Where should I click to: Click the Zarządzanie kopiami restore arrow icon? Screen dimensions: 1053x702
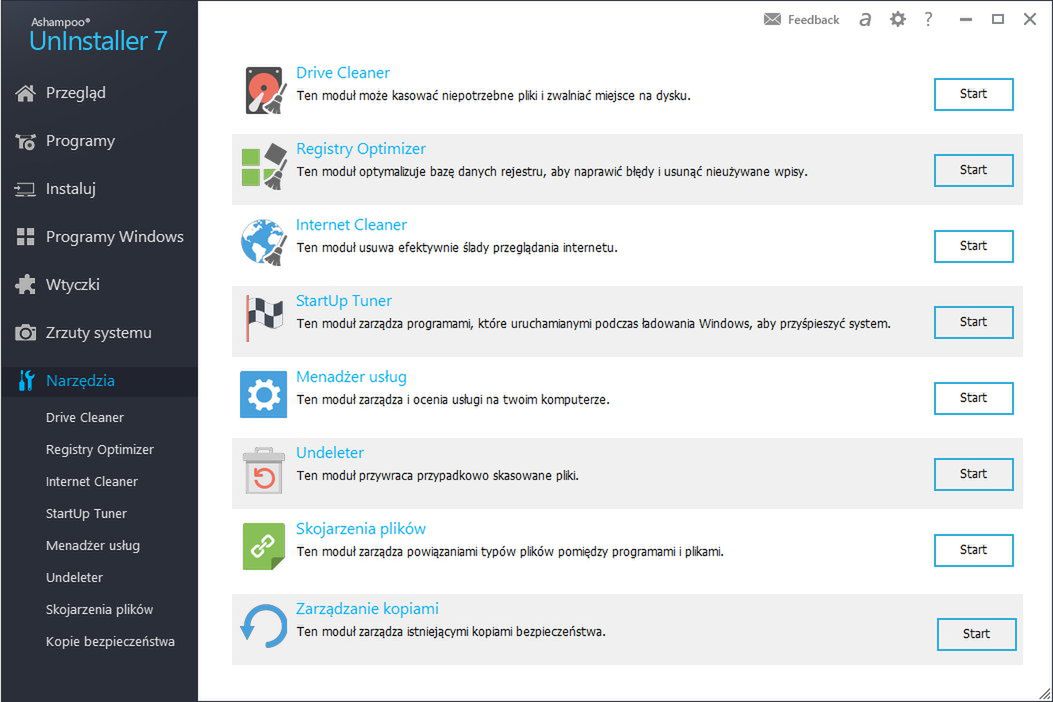(x=264, y=626)
